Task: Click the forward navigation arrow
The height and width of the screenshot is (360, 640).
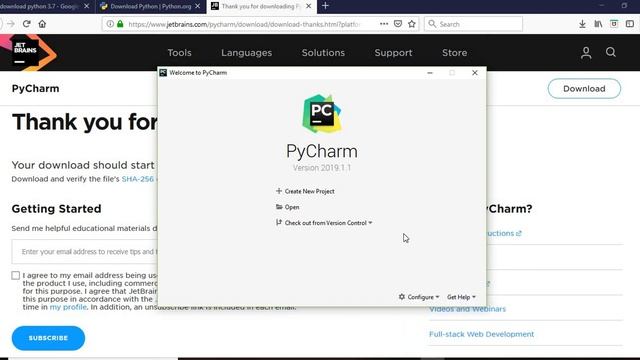Action: tap(11, 24)
